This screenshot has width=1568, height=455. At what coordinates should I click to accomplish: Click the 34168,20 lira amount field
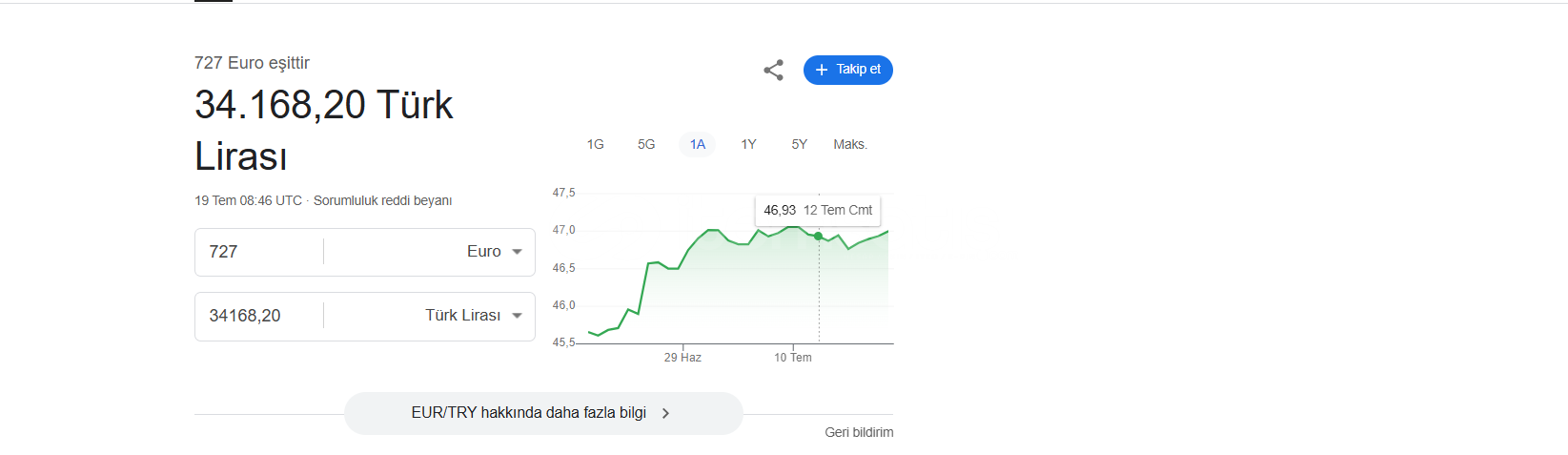tap(259, 316)
